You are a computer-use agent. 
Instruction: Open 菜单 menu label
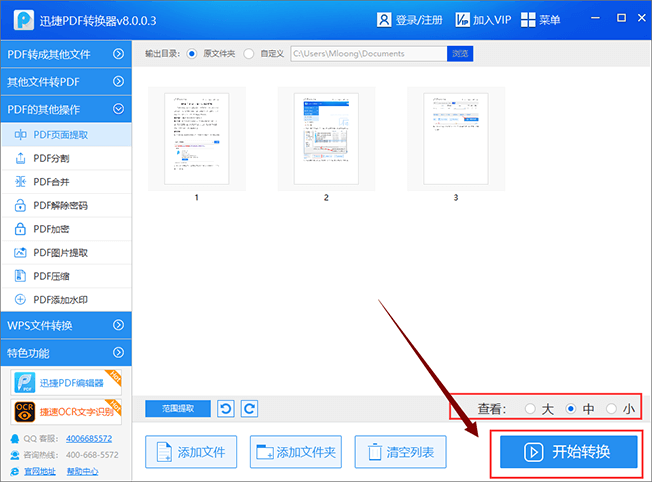(x=550, y=20)
